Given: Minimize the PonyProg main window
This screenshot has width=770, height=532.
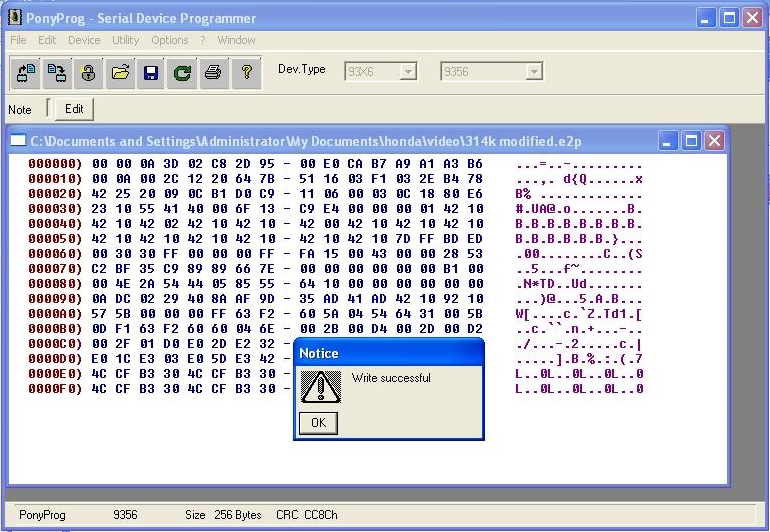Looking at the screenshot, I should (x=706, y=18).
